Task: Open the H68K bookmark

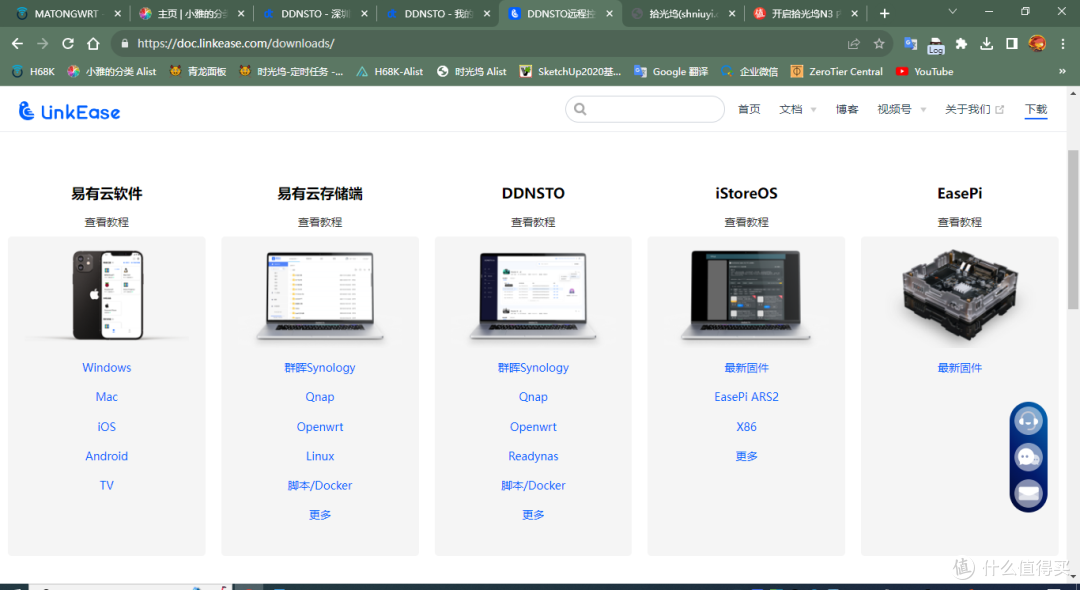Action: point(33,72)
